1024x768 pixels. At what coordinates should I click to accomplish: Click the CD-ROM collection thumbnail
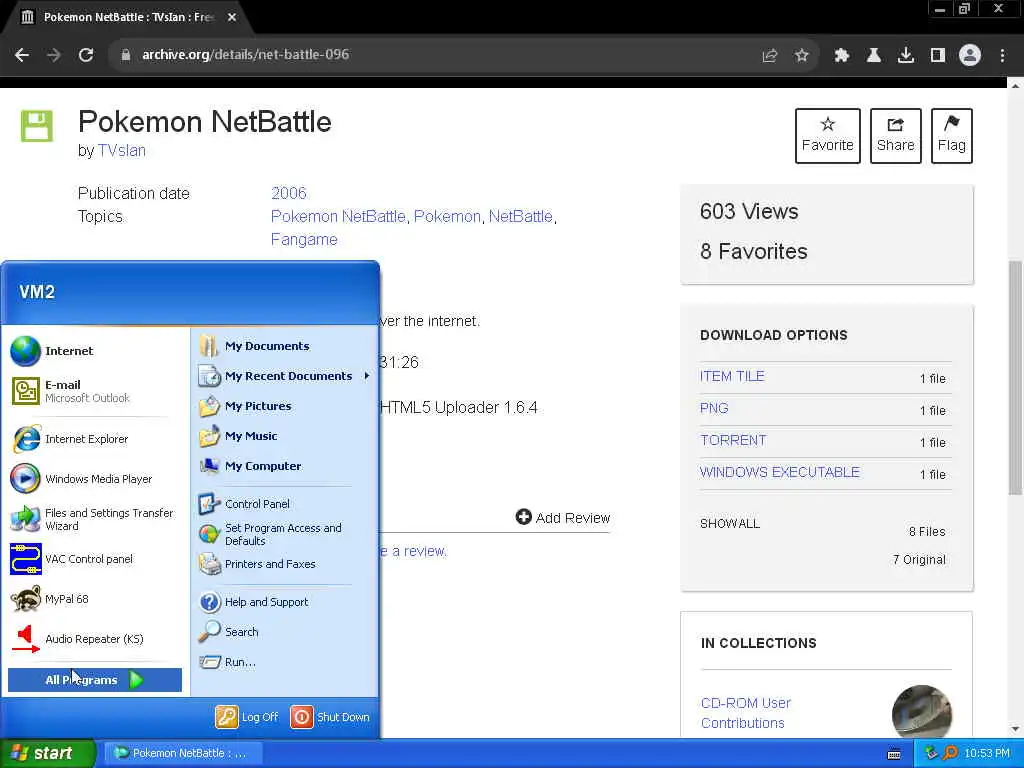click(x=921, y=713)
